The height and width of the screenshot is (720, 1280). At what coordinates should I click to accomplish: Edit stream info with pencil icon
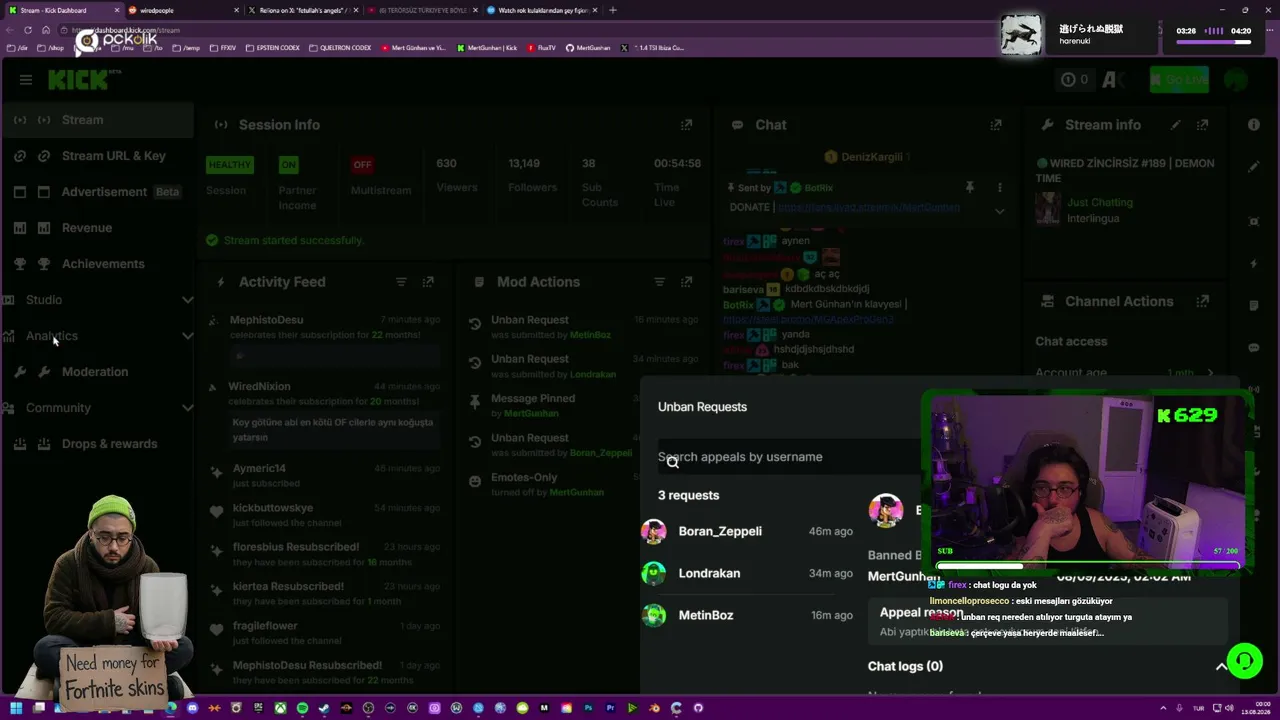(x=1176, y=125)
